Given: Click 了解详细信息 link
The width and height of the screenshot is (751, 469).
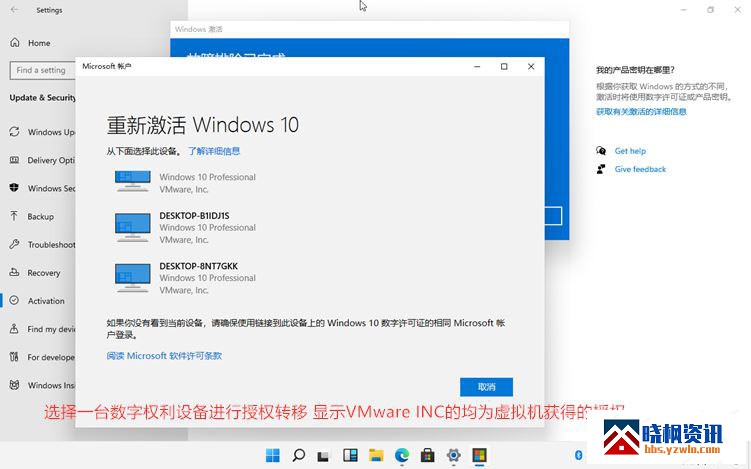Looking at the screenshot, I should click(x=214, y=151).
